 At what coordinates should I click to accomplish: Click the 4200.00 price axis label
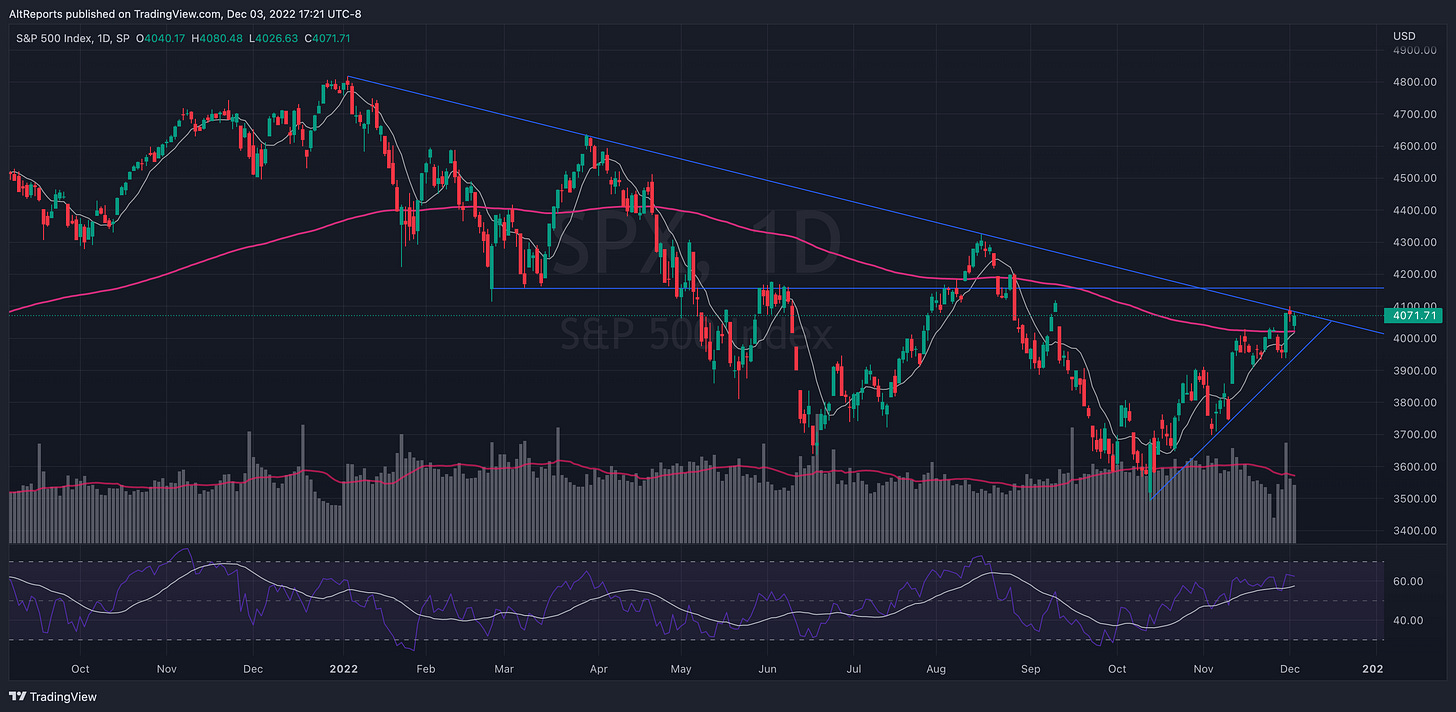pyautogui.click(x=1415, y=274)
